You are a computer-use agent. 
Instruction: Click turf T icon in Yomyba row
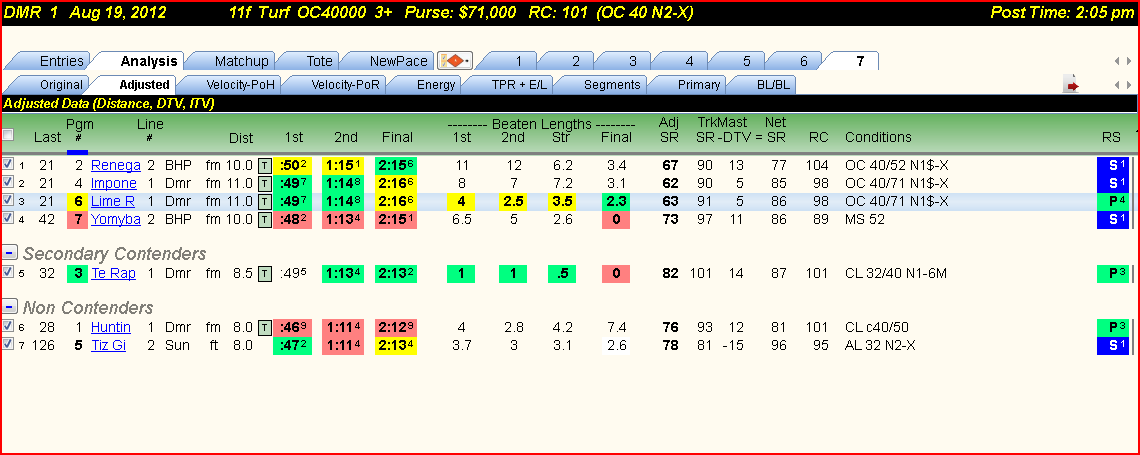pos(265,220)
